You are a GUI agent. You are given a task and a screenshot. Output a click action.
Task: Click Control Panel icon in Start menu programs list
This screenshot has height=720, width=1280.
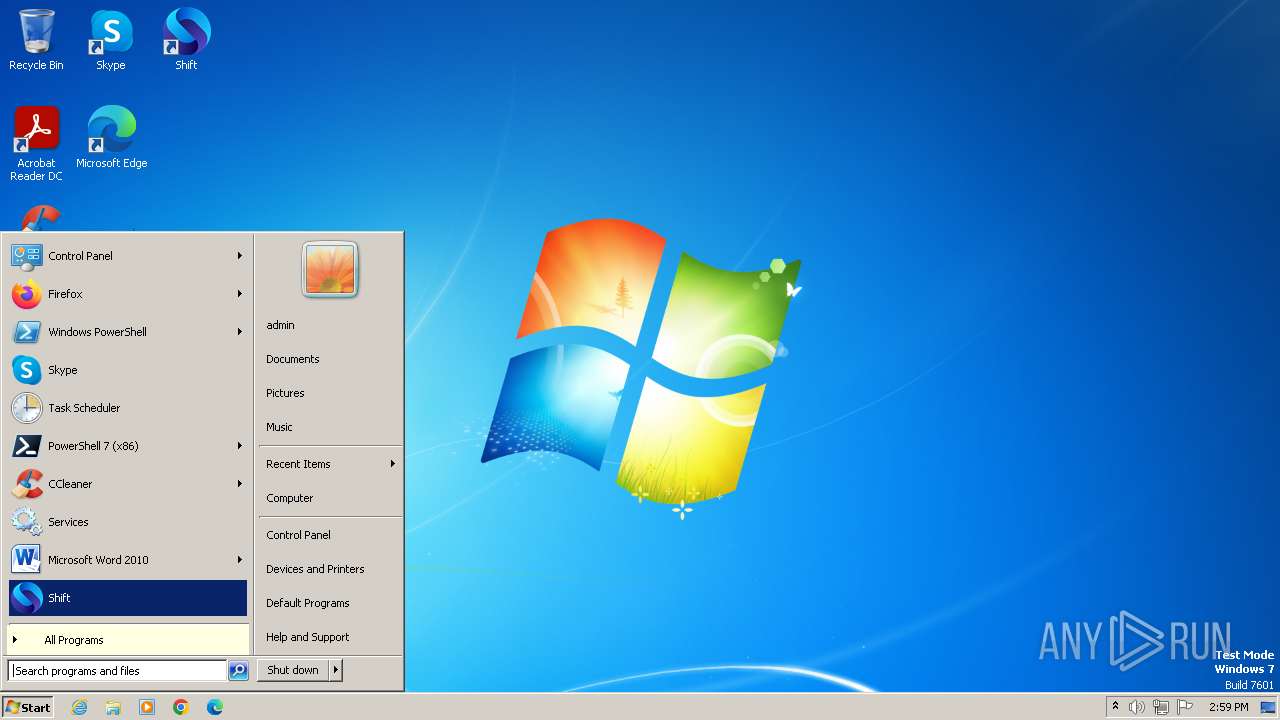click(x=27, y=256)
